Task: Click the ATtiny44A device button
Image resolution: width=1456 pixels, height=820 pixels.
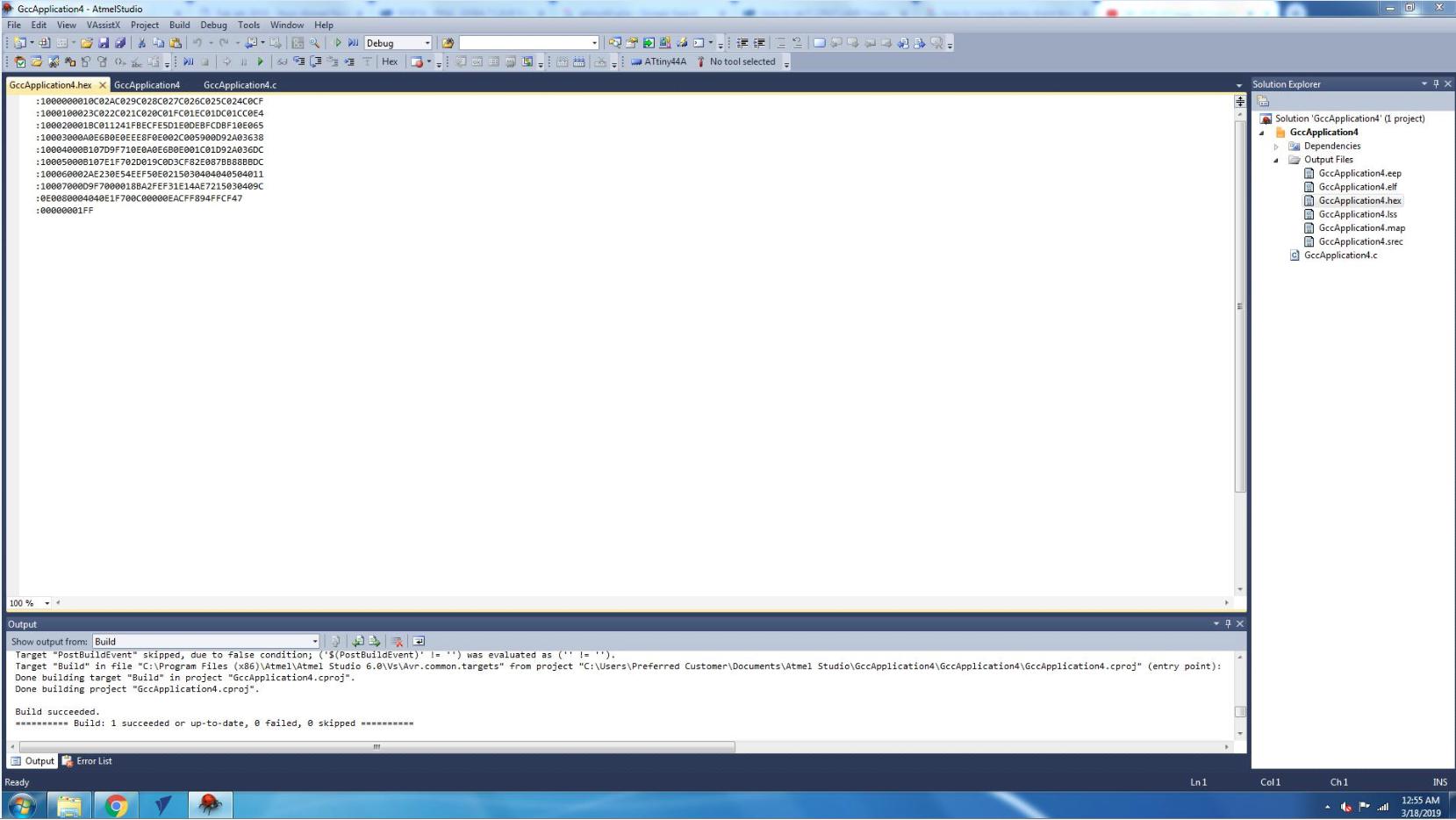Action: [x=658, y=61]
